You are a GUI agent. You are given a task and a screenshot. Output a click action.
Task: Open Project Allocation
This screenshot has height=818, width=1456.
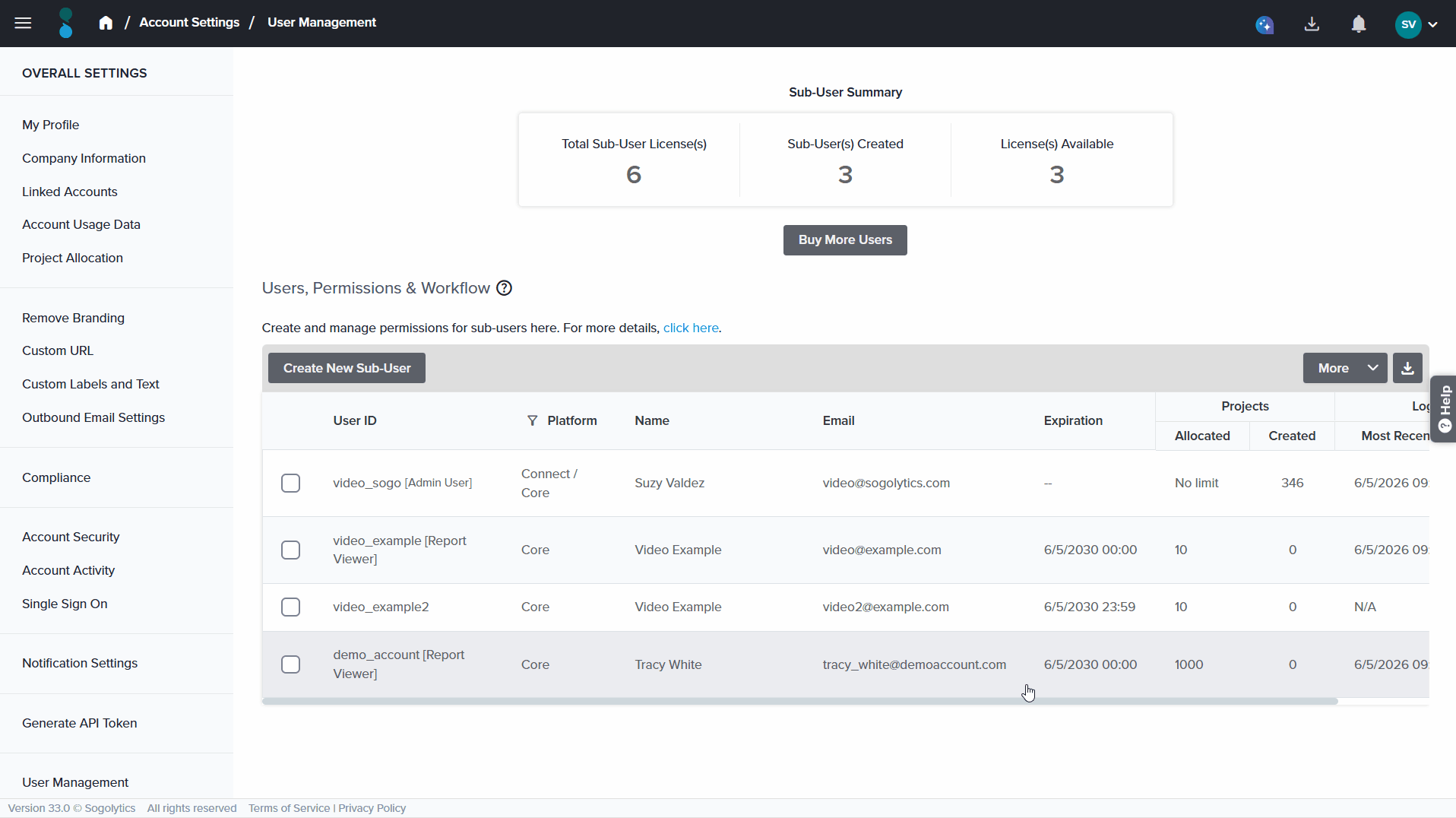pos(72,258)
